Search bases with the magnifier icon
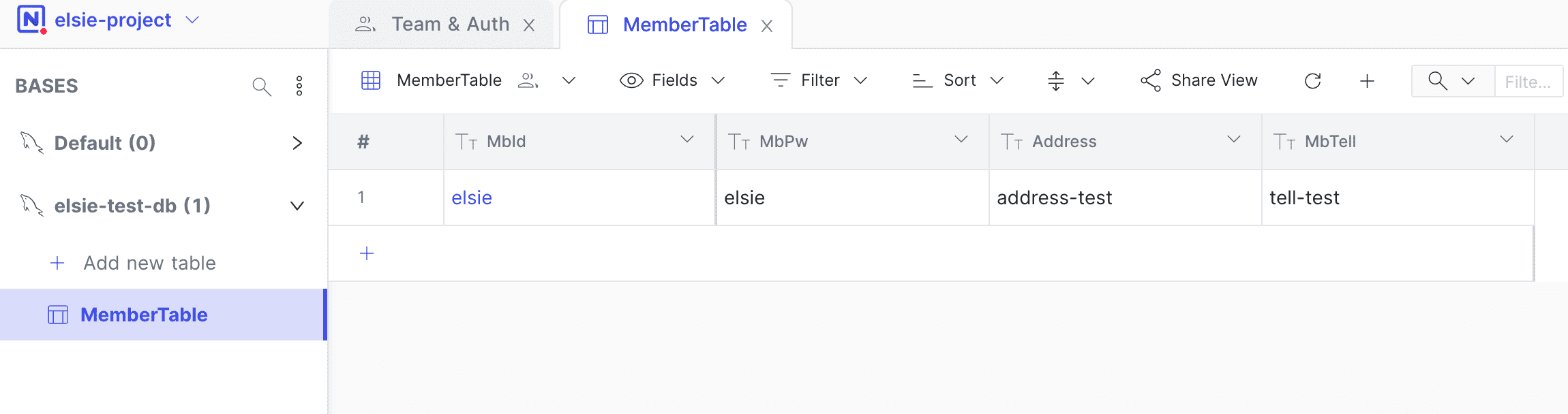Image resolution: width=1568 pixels, height=414 pixels. (262, 86)
